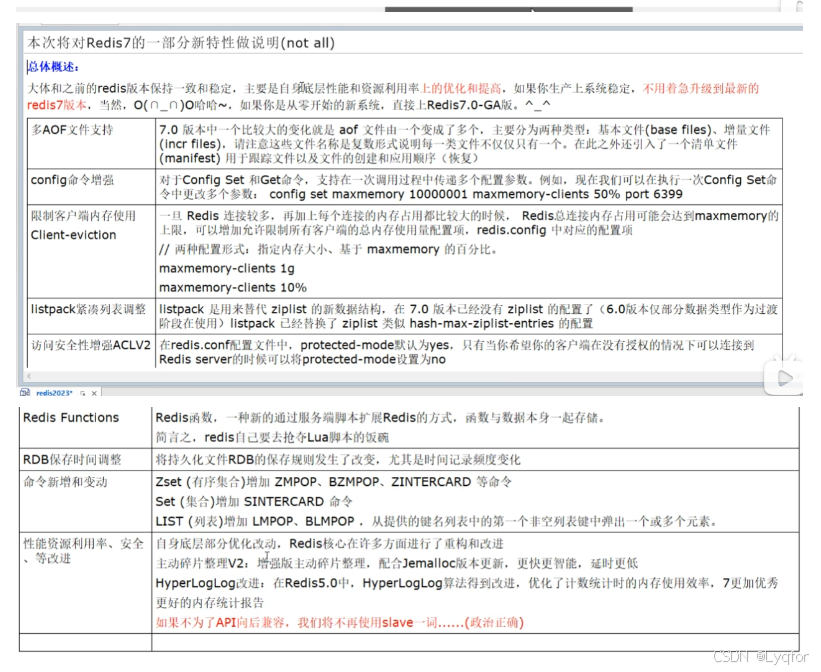Click the Redis Functions table cell

click(x=85, y=427)
